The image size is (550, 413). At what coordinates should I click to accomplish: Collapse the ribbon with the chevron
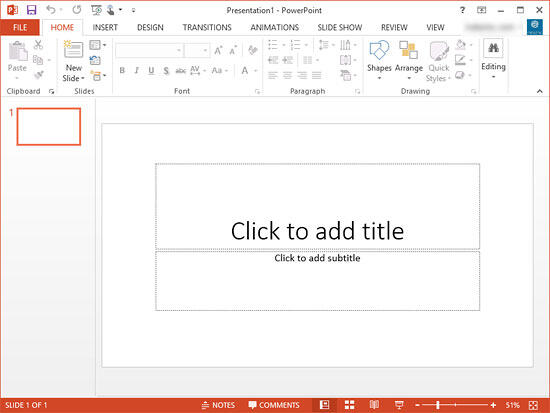(539, 91)
